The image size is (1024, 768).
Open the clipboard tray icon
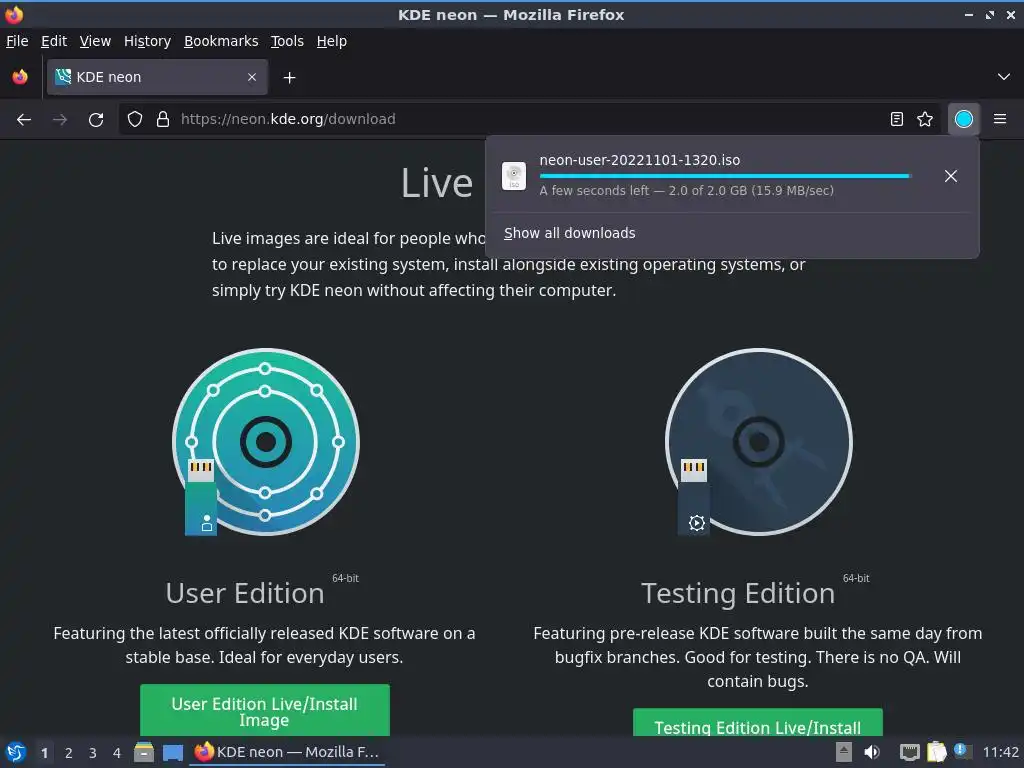tap(936, 752)
